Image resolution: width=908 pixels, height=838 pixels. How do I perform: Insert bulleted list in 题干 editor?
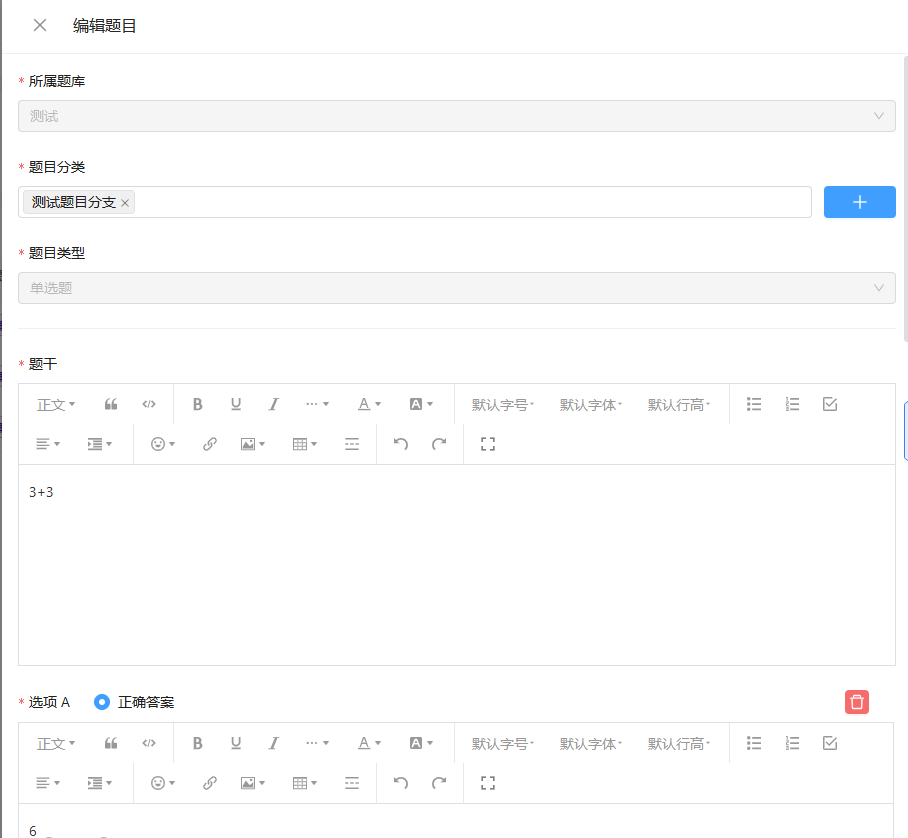click(x=755, y=404)
